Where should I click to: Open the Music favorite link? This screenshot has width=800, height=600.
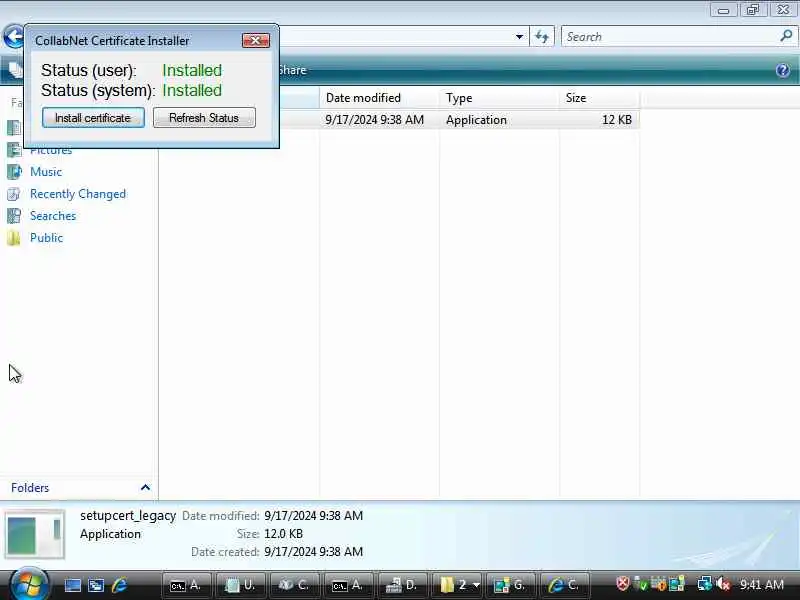tap(46, 172)
